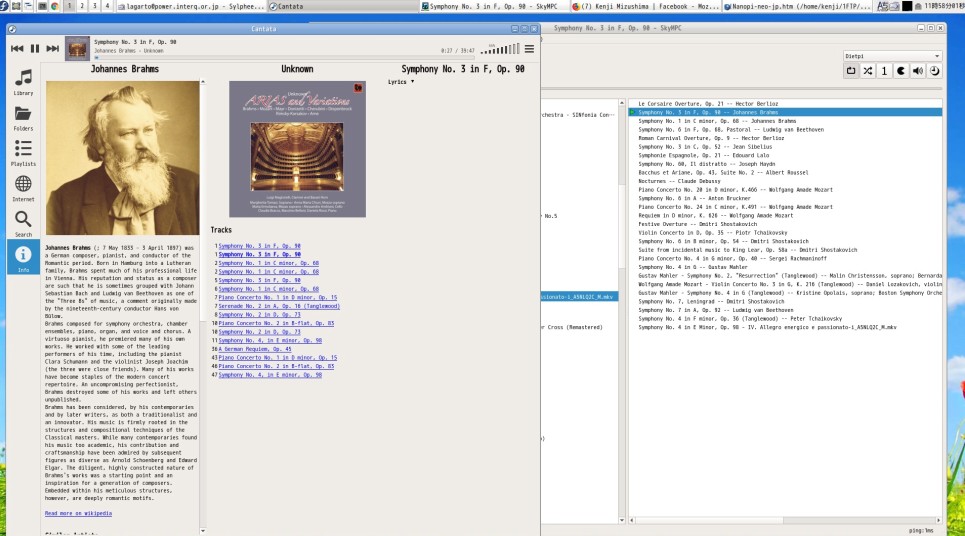Viewport: 965px width, 536px height.
Task: Open Cantata's hamburger main menu
Action: [x=529, y=48]
